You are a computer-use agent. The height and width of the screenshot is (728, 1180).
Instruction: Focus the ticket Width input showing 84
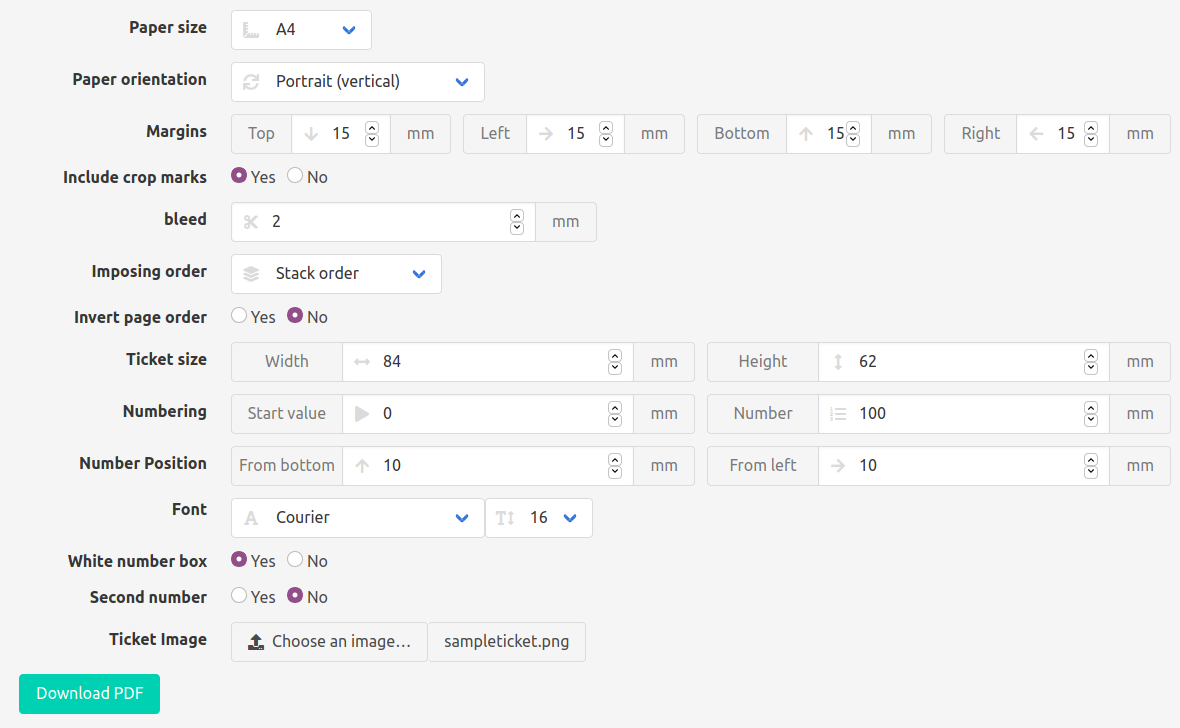click(488, 362)
